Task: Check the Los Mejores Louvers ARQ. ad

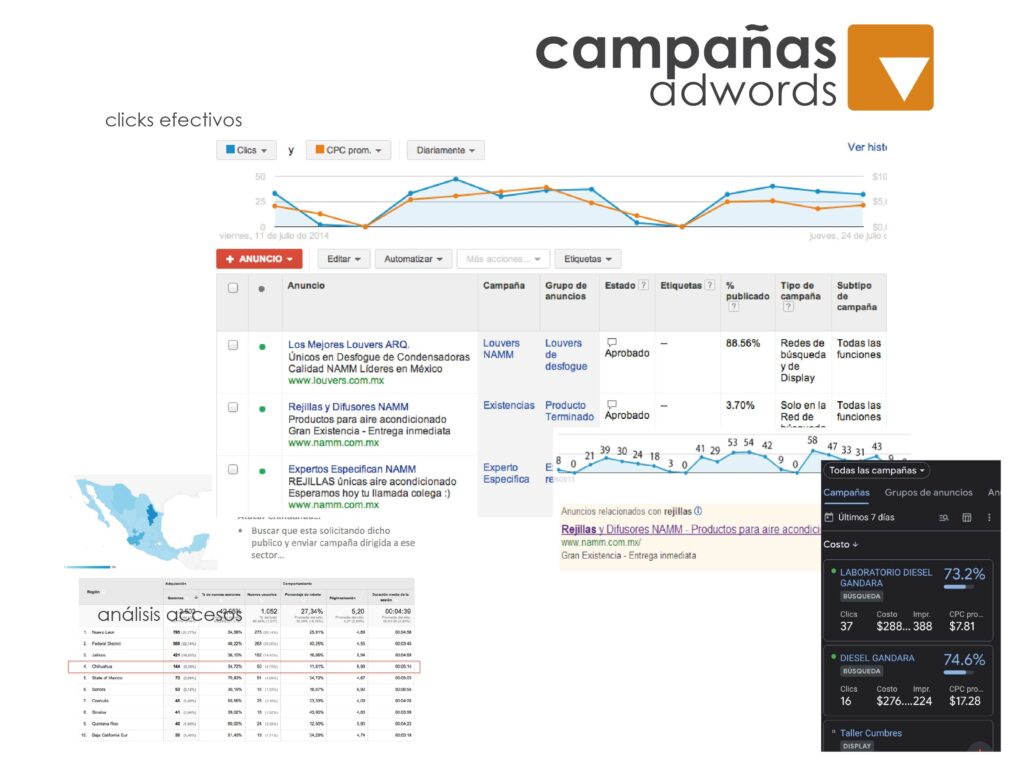Action: (x=233, y=345)
